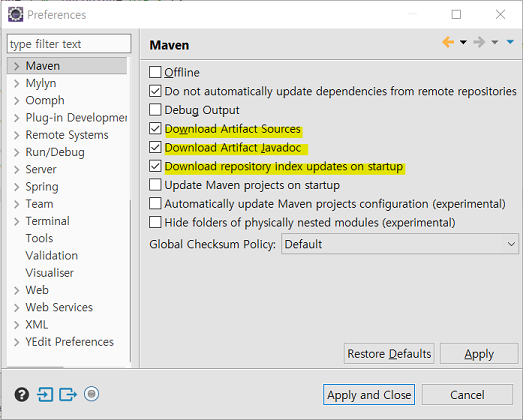Uncheck Download Artifact Sources
Image resolution: width=523 pixels, height=420 pixels.
click(x=155, y=128)
